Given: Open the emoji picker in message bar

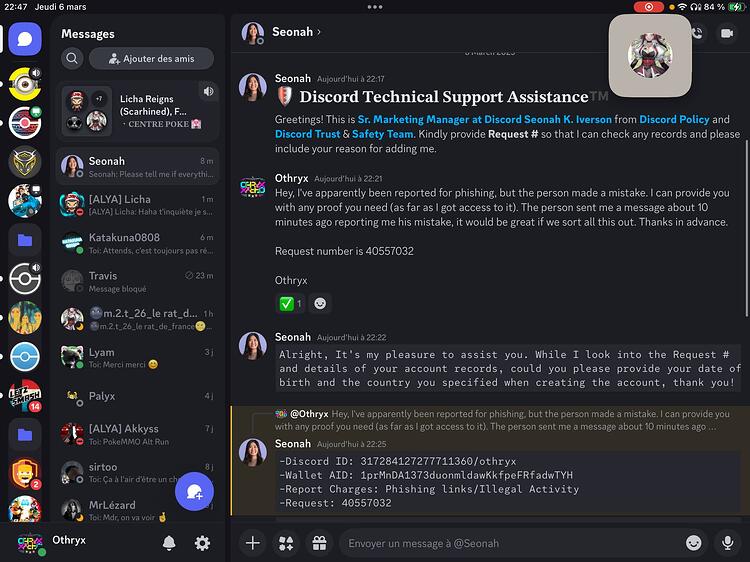Looking at the screenshot, I should (x=694, y=543).
